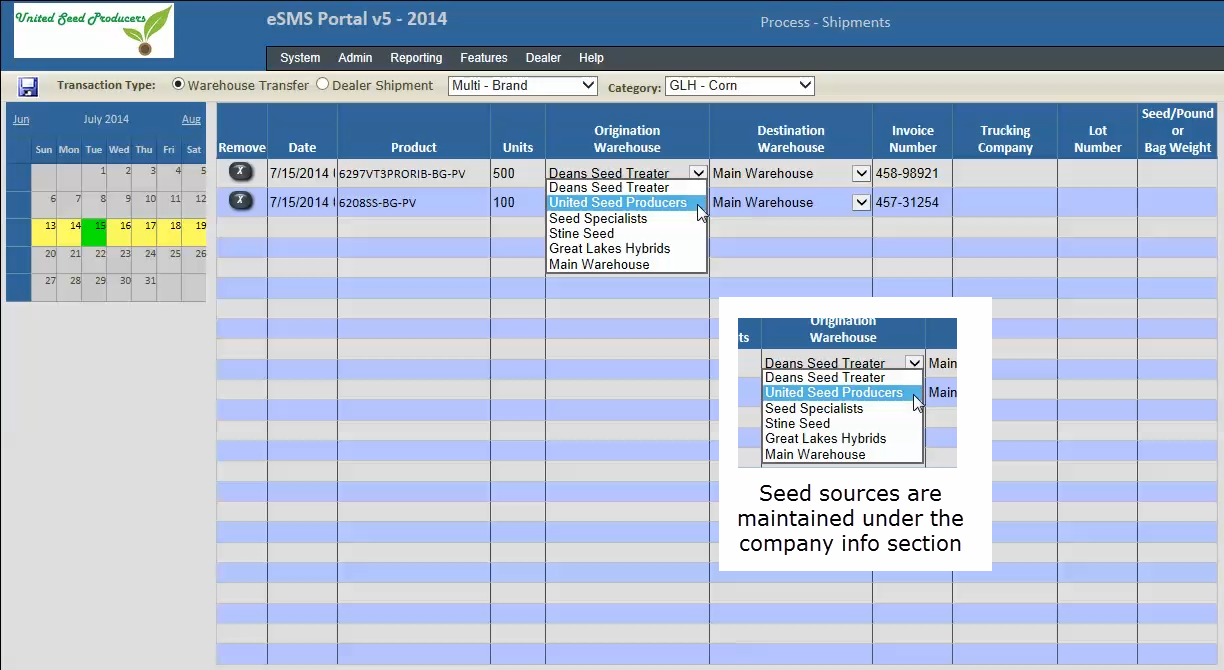Click the product field 6208SS-BG-PV
The height and width of the screenshot is (670, 1224).
coord(414,202)
